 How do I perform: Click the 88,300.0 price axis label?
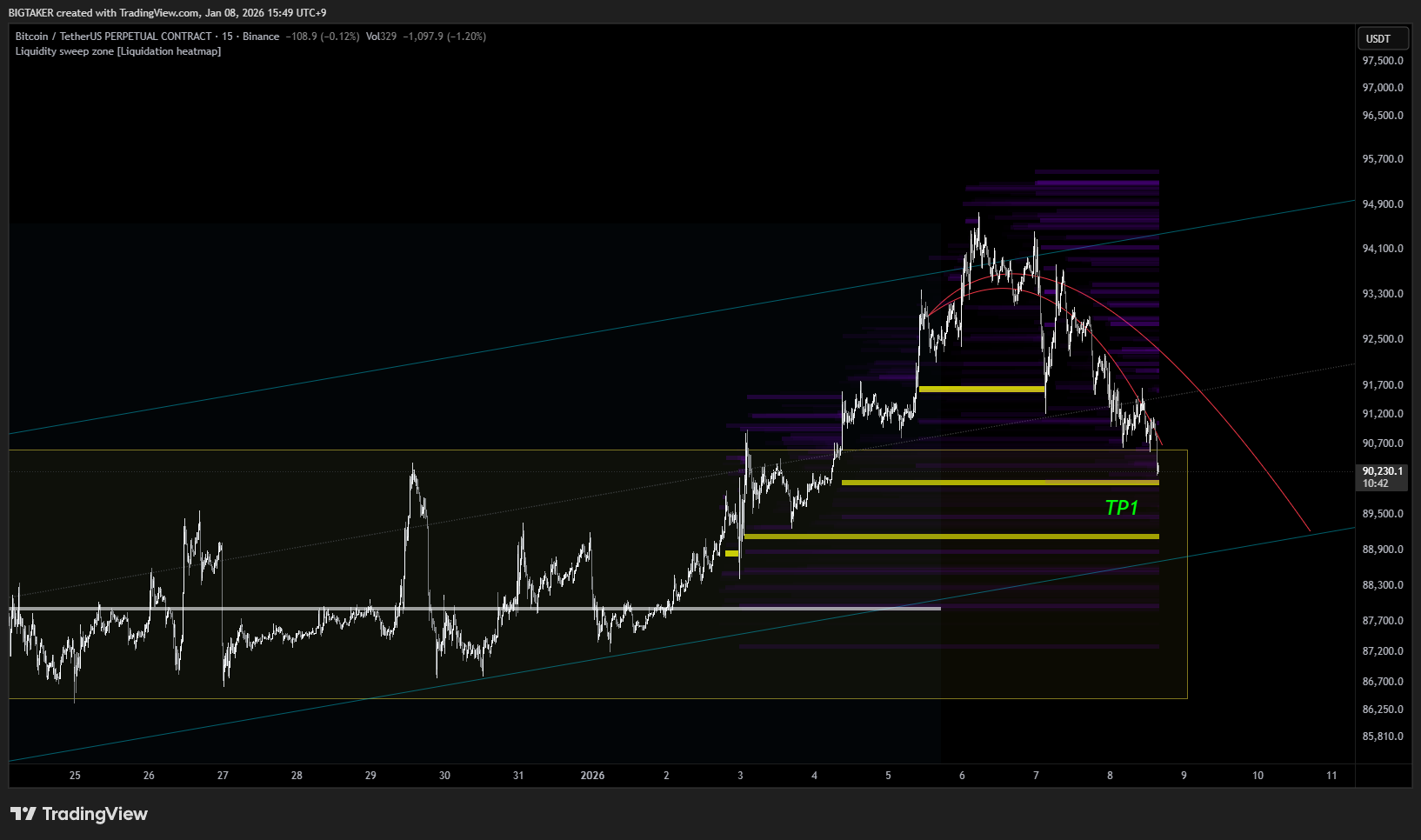[1383, 585]
